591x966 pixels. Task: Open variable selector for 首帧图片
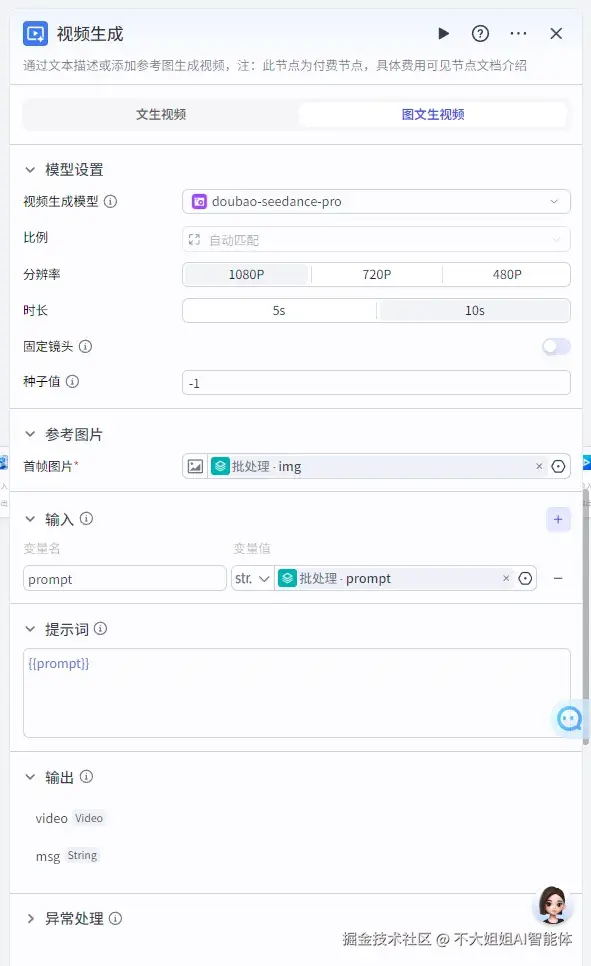click(x=558, y=466)
